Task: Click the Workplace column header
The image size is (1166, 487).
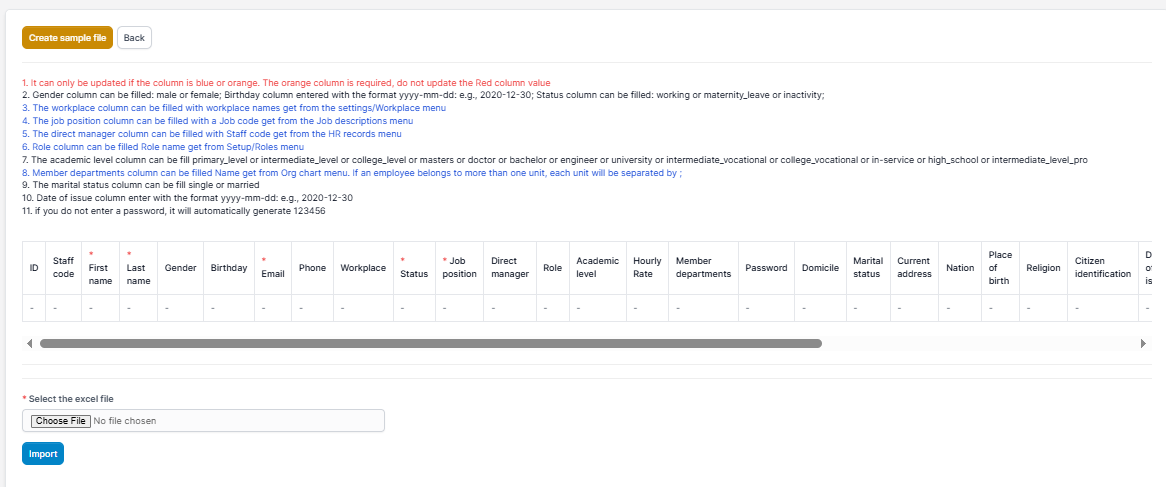Action: click(363, 268)
